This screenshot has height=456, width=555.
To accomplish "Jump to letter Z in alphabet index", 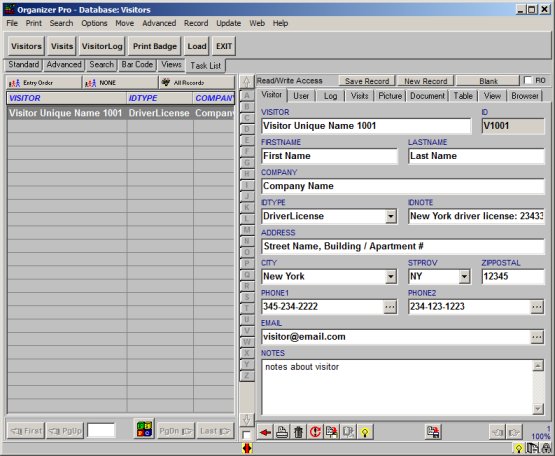I will coord(247,376).
